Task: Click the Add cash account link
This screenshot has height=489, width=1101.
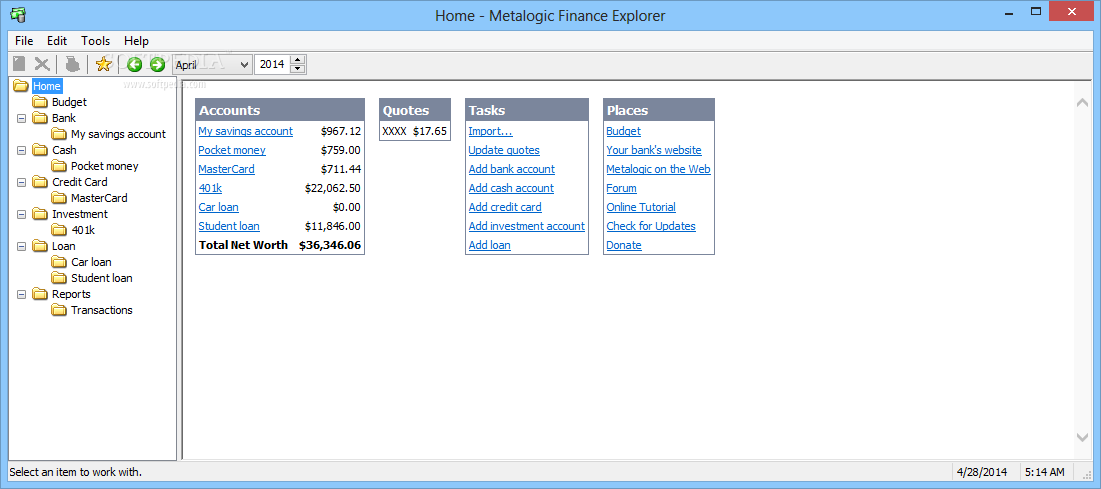Action: pyautogui.click(x=511, y=188)
